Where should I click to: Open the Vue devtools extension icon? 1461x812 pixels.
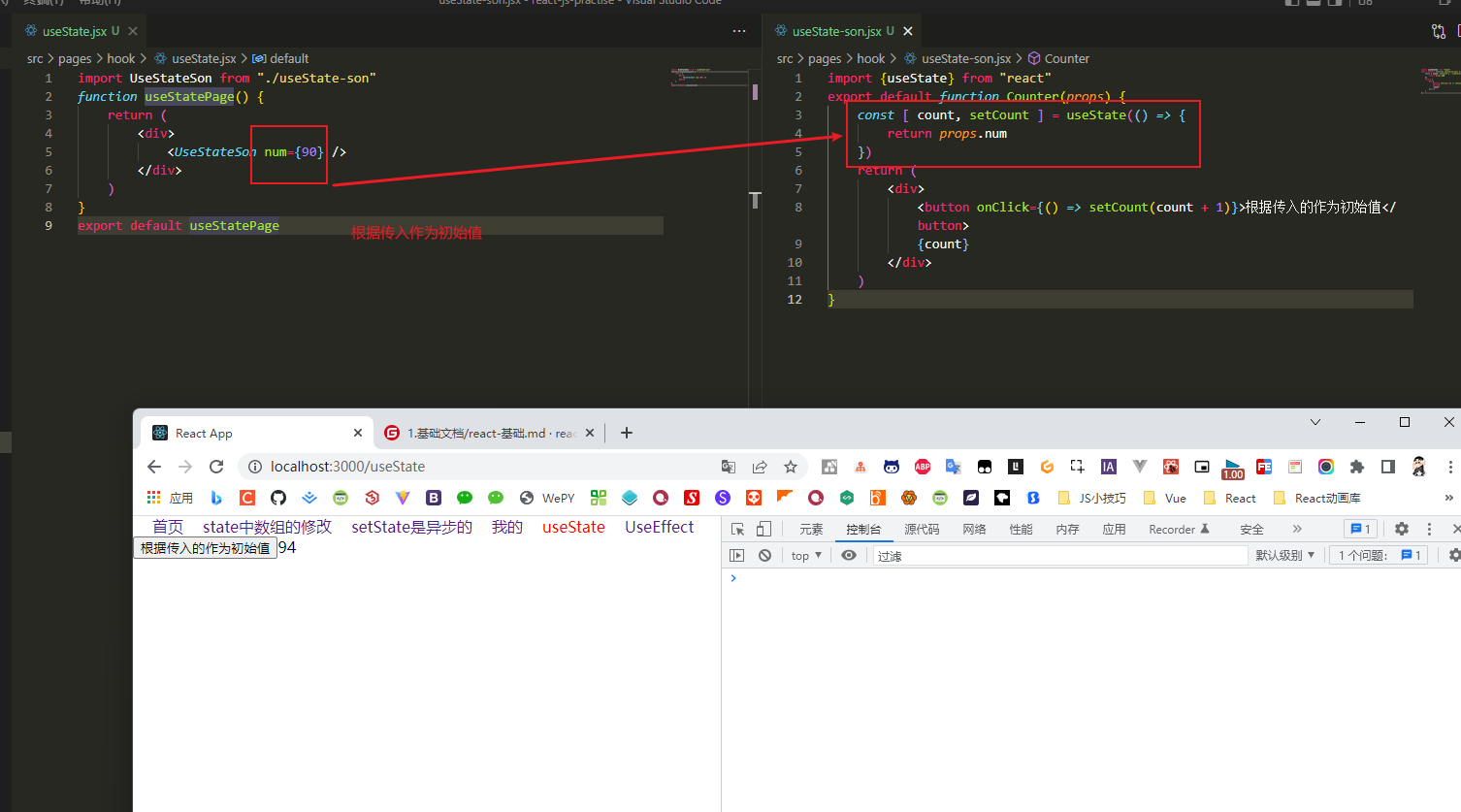click(x=1140, y=467)
